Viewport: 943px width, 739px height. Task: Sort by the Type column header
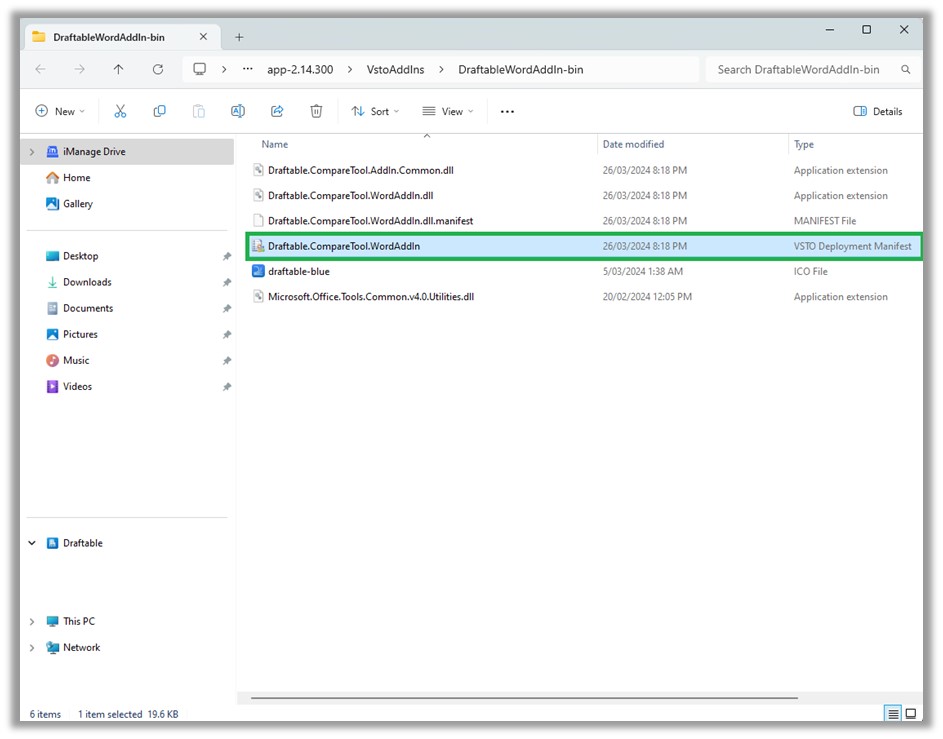tap(803, 144)
